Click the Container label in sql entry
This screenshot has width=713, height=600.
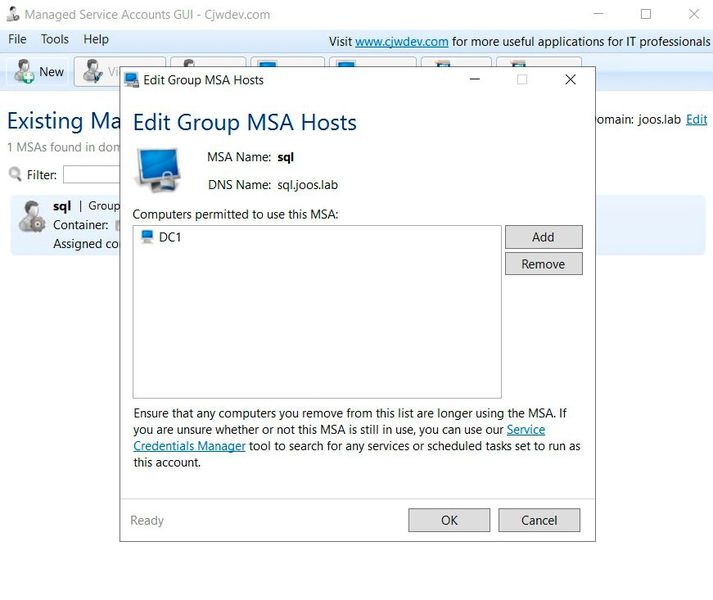(x=80, y=225)
